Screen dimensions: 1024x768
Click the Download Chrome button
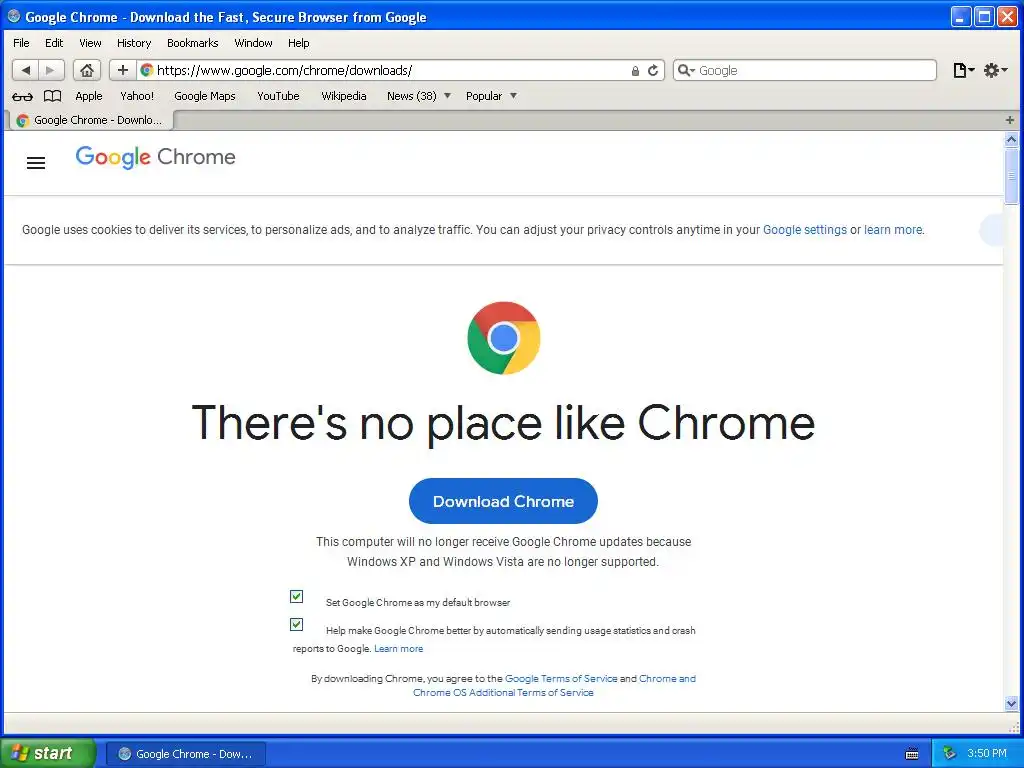pyautogui.click(x=503, y=501)
